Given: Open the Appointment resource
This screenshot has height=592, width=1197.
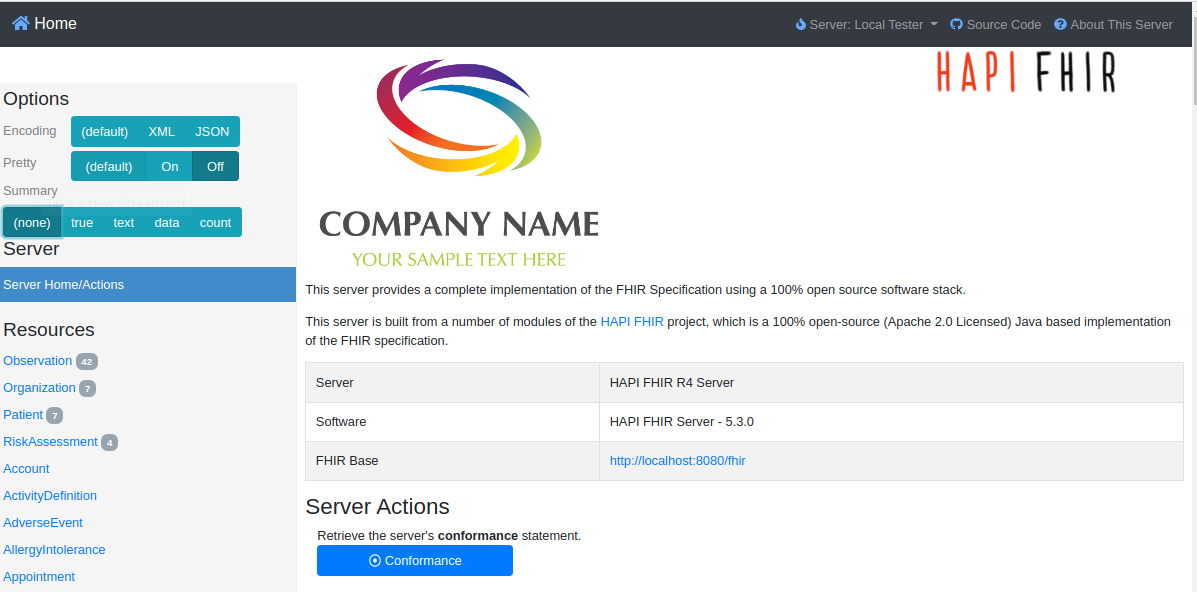Looking at the screenshot, I should tap(39, 577).
